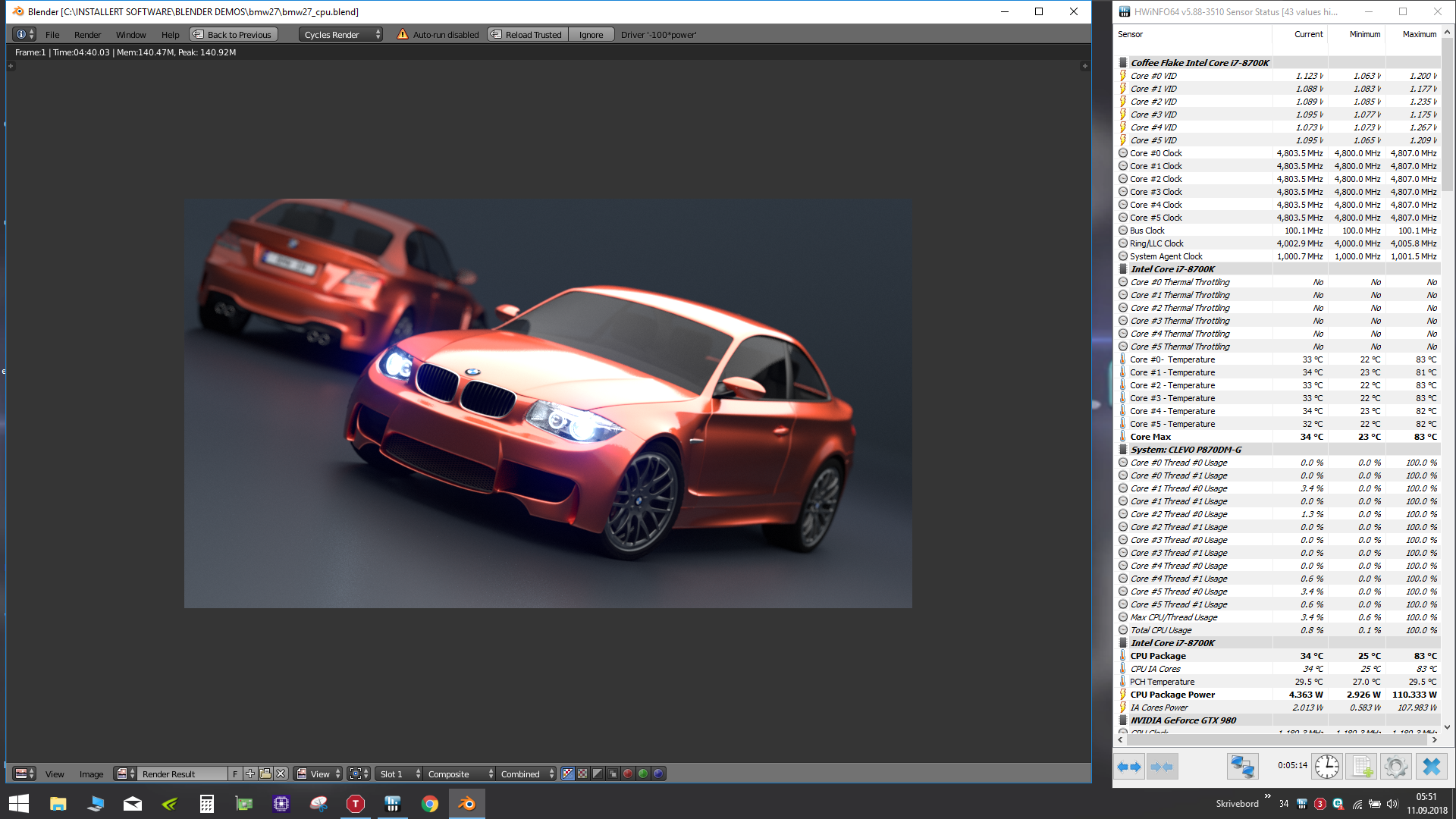Click the Current column header in HWiNFO
The image size is (1456, 819).
(1299, 34)
